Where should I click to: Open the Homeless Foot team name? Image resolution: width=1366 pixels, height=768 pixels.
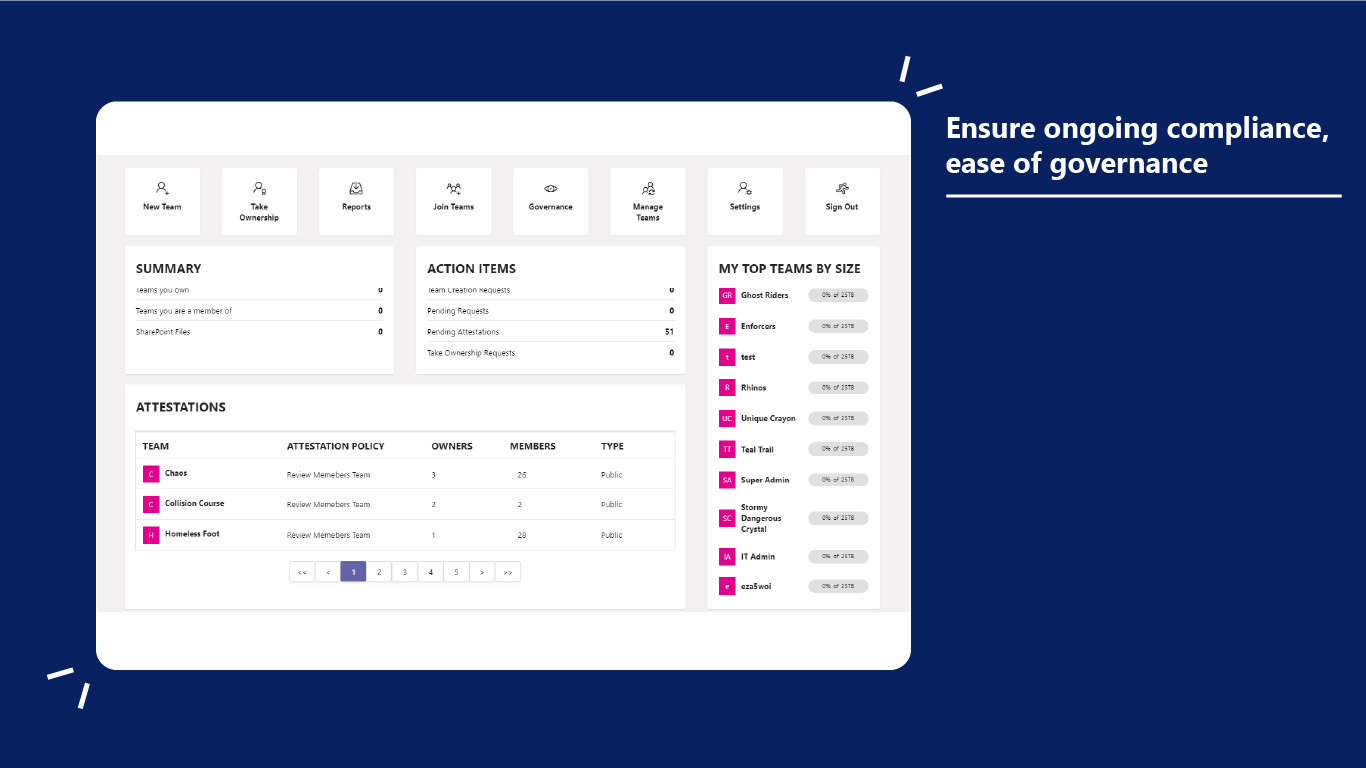tap(192, 534)
